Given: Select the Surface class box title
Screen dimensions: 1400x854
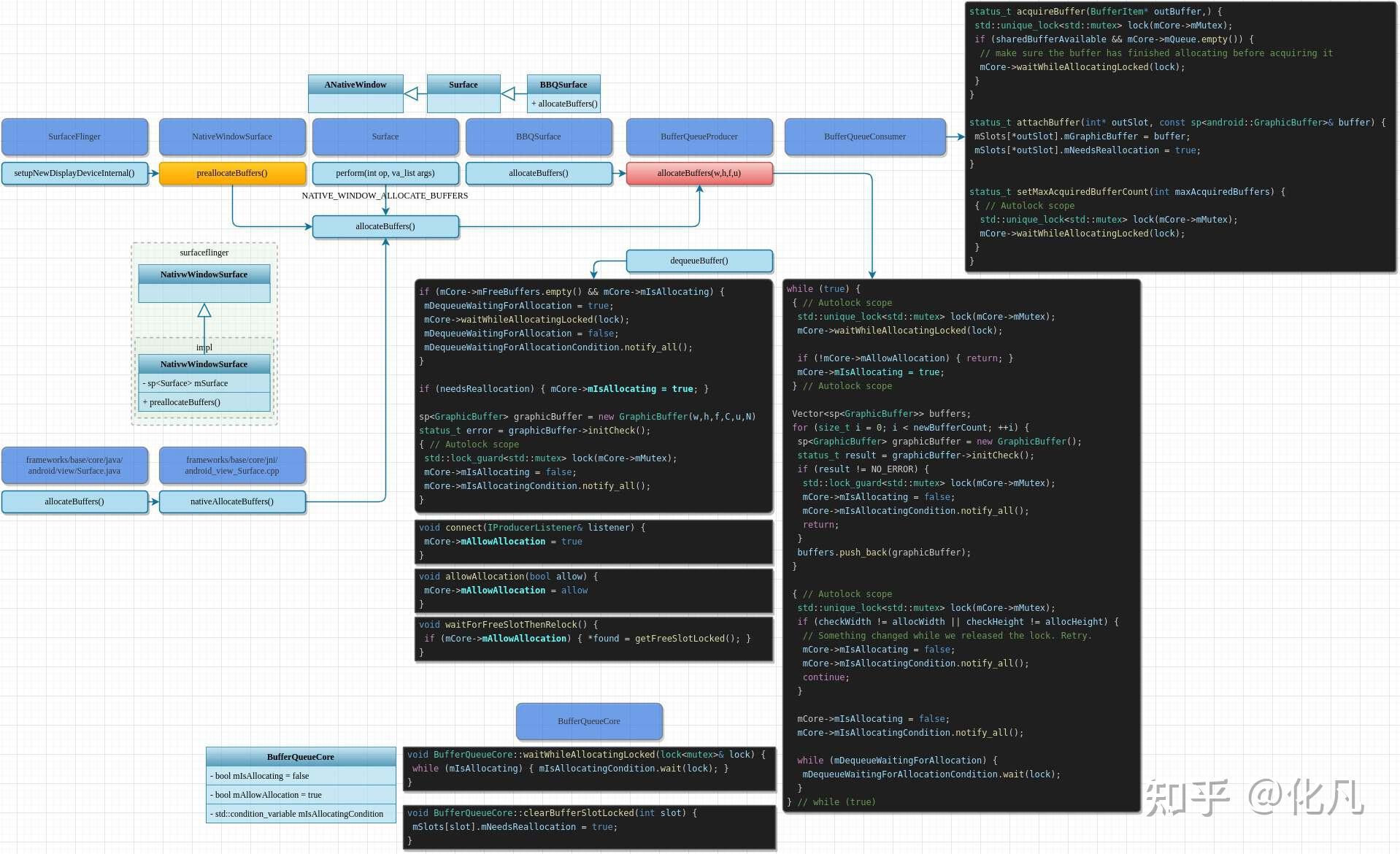Looking at the screenshot, I should [464, 85].
